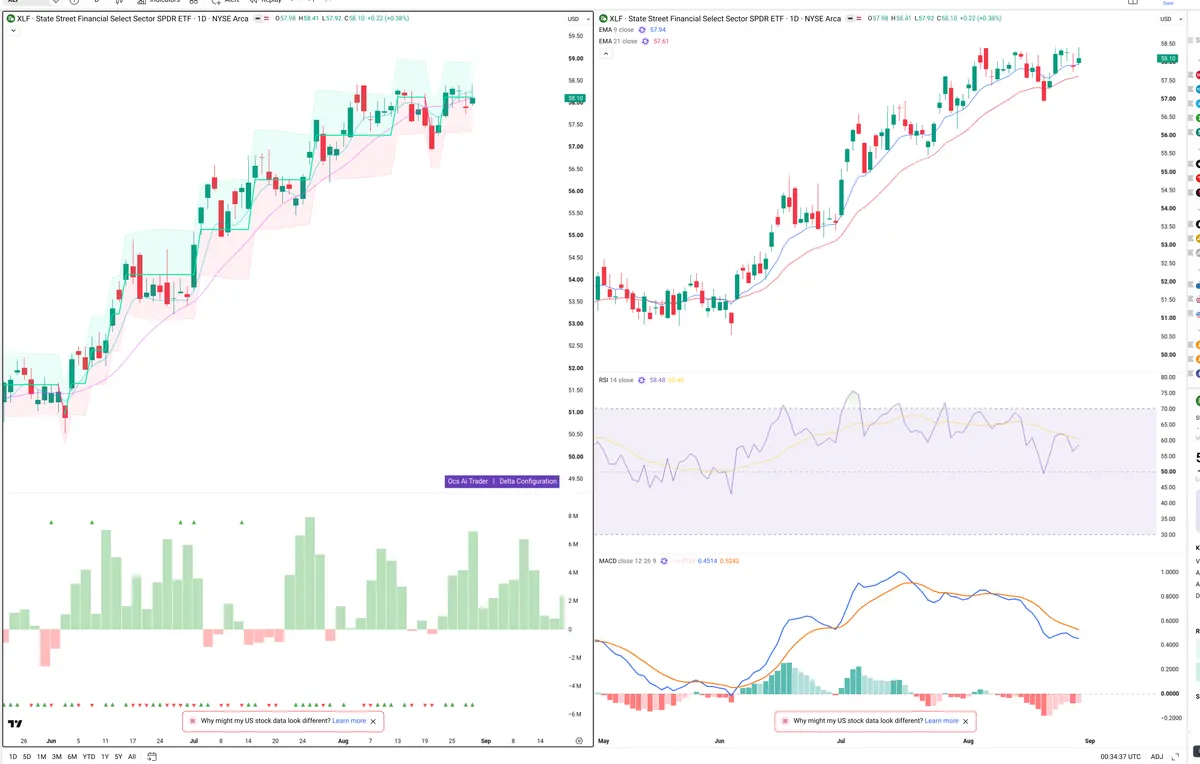Image resolution: width=1200 pixels, height=764 pixels.
Task: Follow Learn more link on right chart
Action: (941, 720)
